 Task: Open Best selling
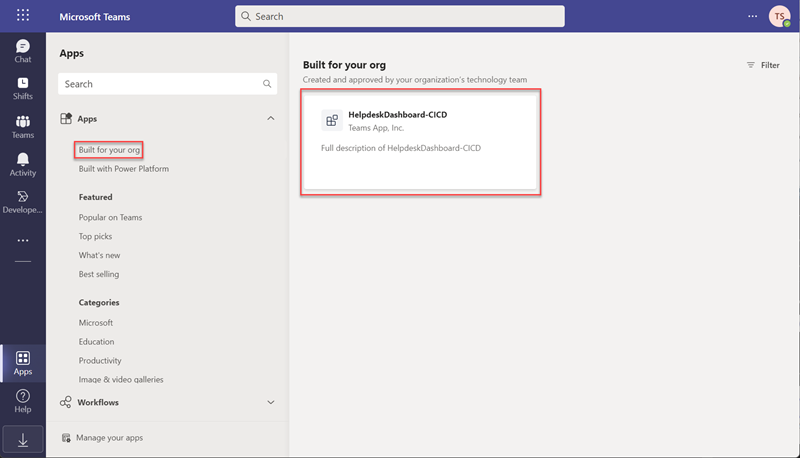tap(99, 274)
